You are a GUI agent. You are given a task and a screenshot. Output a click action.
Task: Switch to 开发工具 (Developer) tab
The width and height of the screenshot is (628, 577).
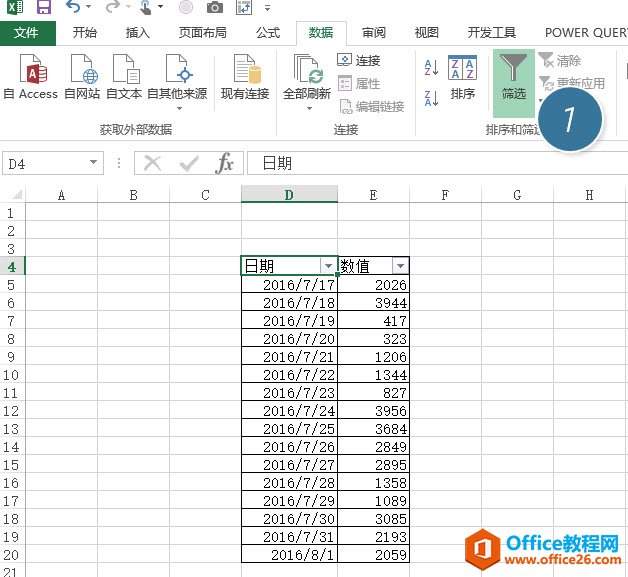tap(491, 32)
